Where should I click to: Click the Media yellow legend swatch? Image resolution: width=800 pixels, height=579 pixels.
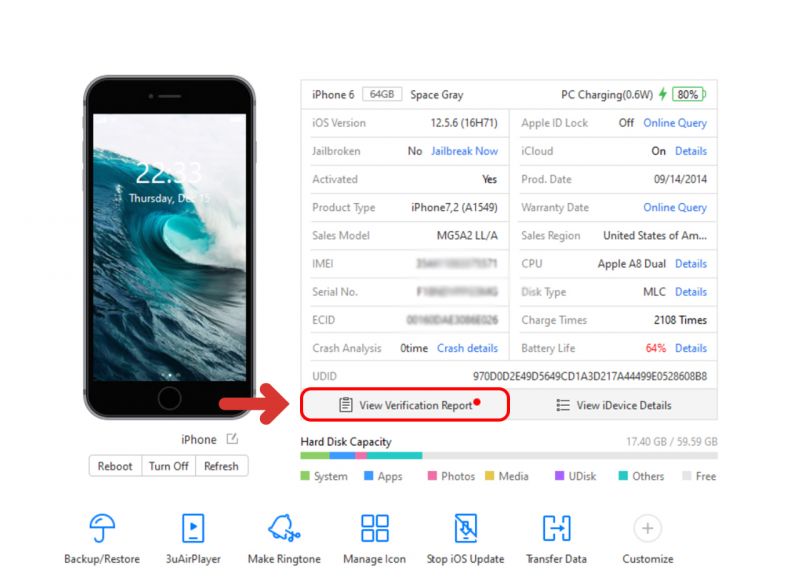(489, 475)
